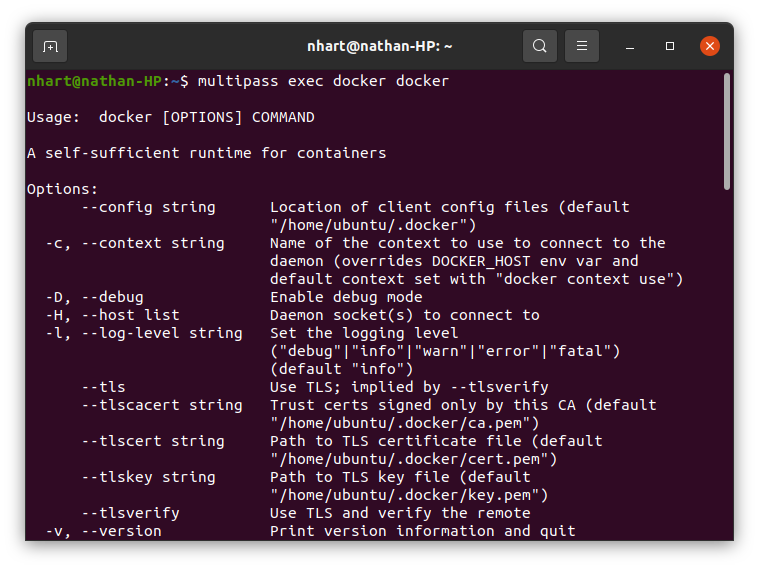Screen dimensions: 759x569
Task: Click the -v, --version option text
Action: 103,531
